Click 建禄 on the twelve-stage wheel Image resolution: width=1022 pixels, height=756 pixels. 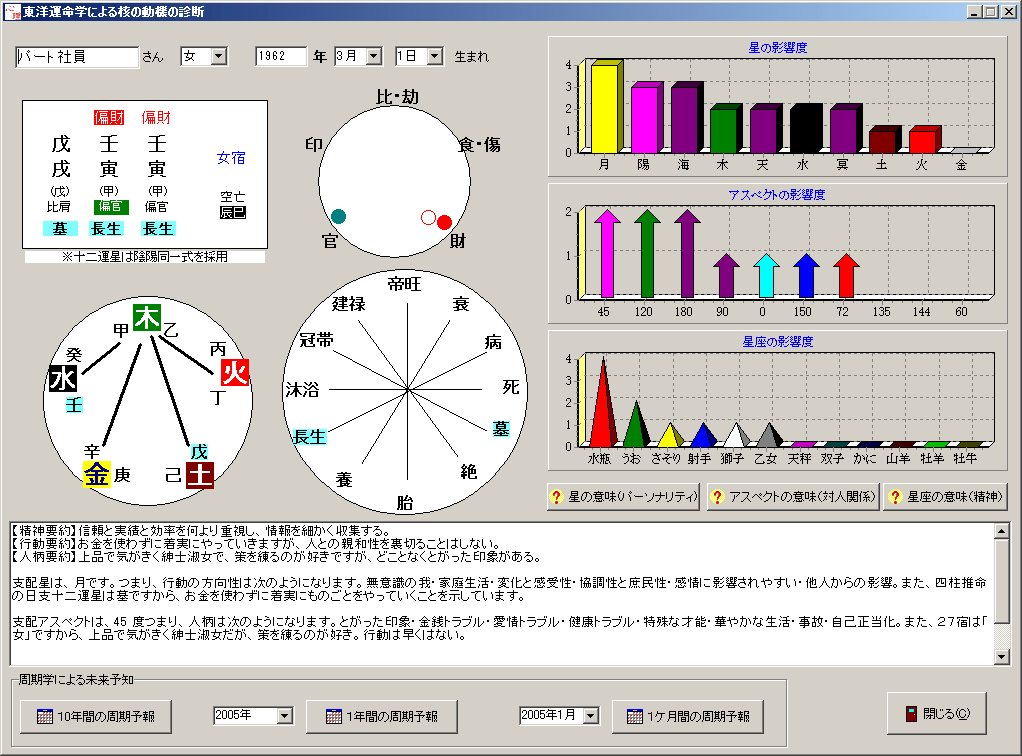click(x=349, y=304)
